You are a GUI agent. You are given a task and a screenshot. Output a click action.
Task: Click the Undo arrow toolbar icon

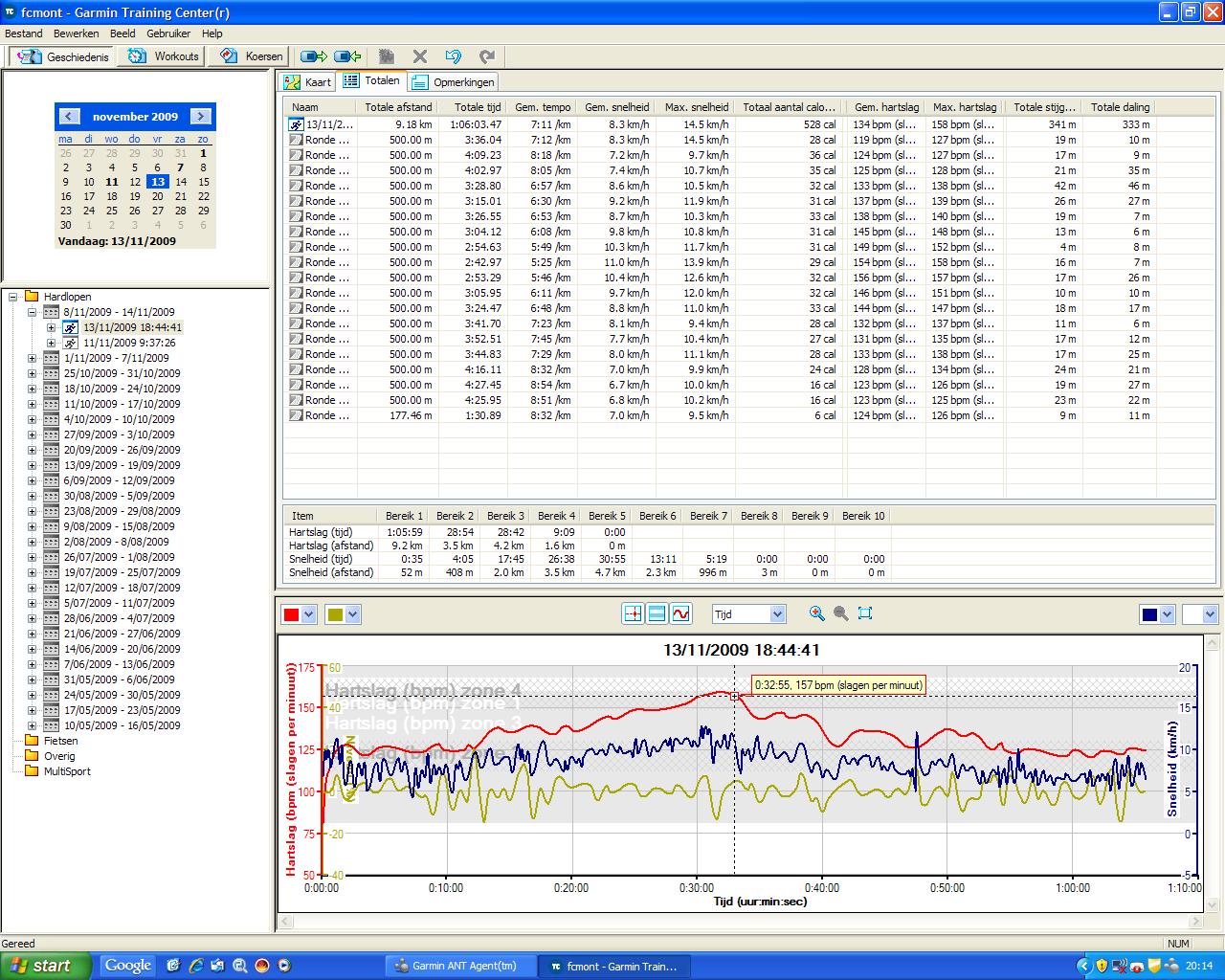454,56
